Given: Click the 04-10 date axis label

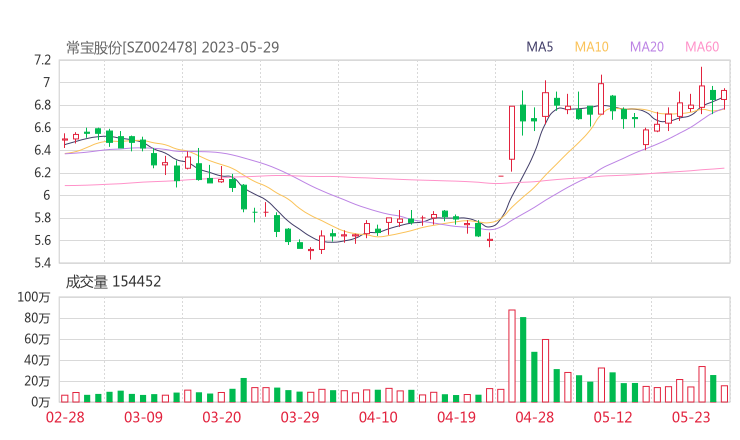Looking at the screenshot, I should (x=378, y=417).
